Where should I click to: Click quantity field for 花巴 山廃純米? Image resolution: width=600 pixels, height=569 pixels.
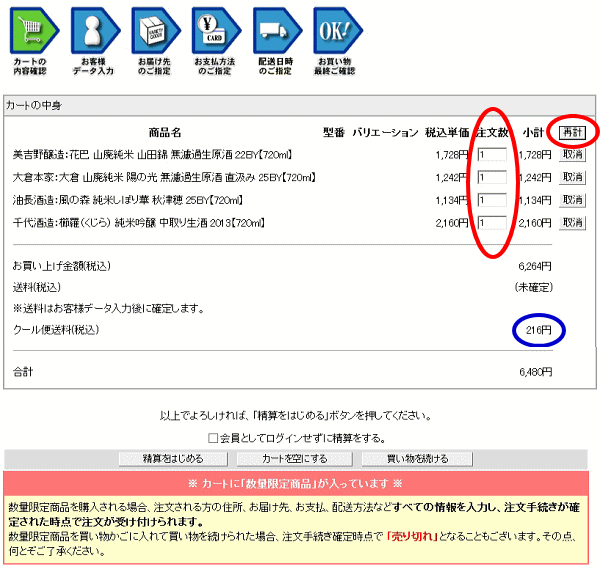492,155
